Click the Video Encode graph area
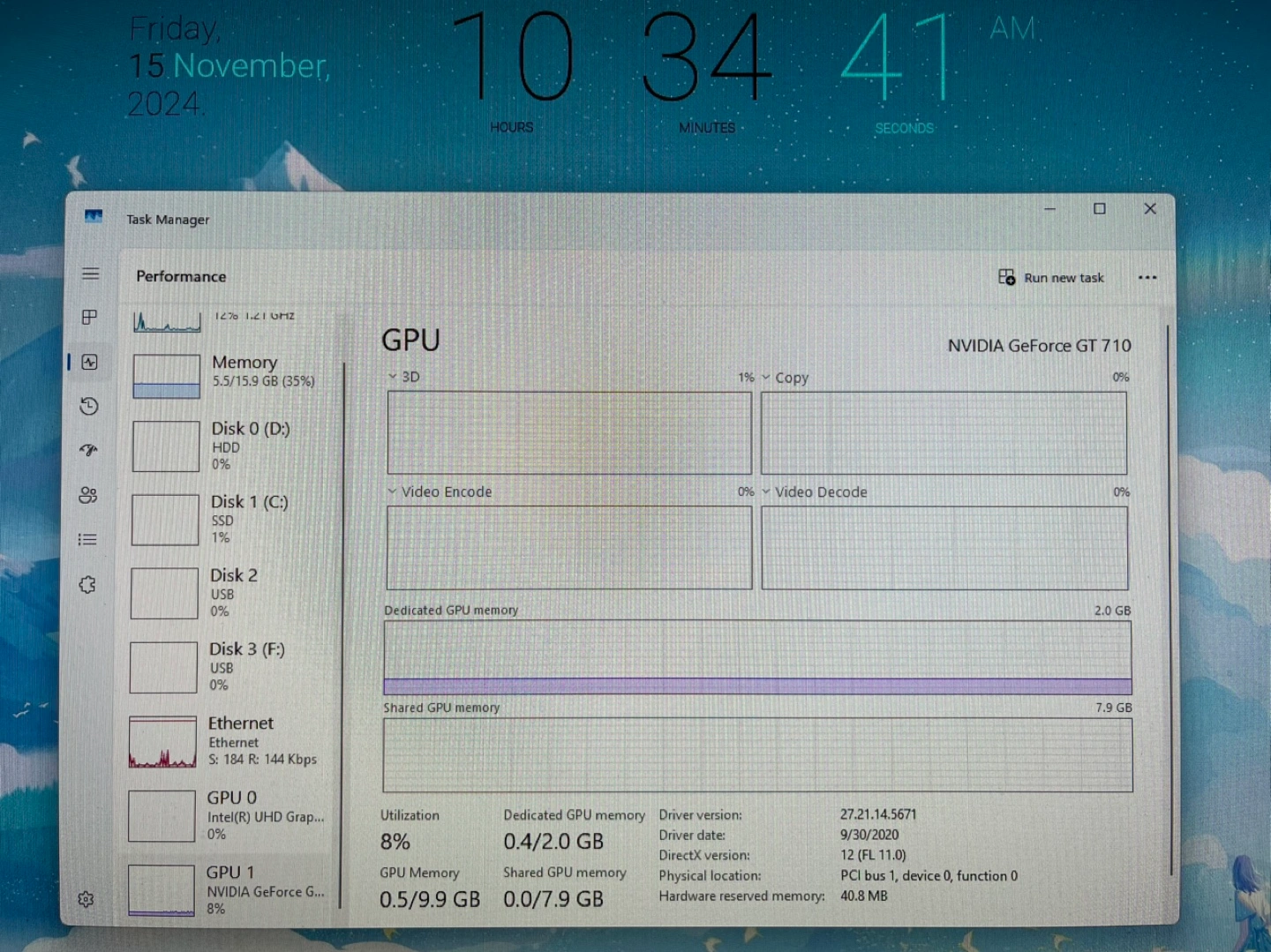The image size is (1271, 952). (569, 548)
